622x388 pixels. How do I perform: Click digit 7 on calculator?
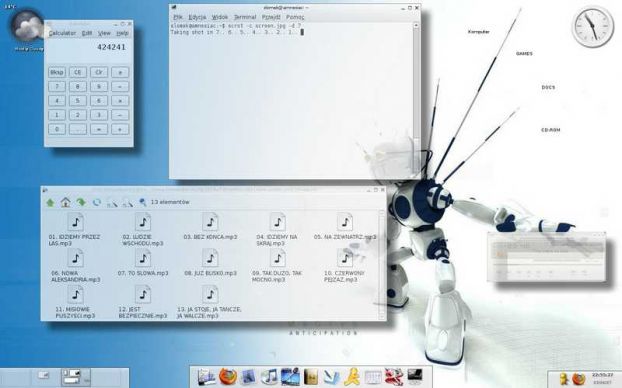(57, 86)
